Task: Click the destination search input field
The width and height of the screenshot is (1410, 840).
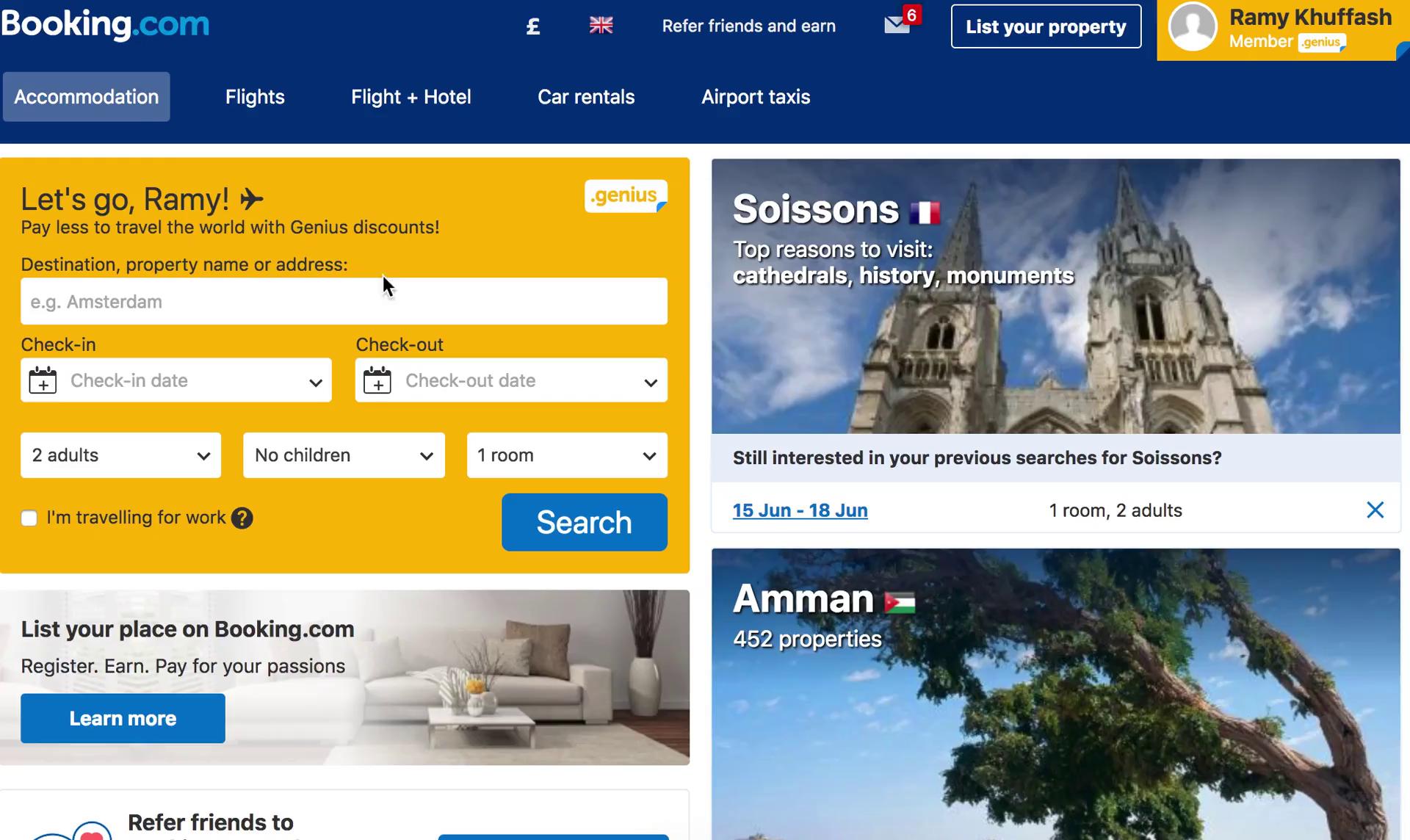Action: [344, 301]
